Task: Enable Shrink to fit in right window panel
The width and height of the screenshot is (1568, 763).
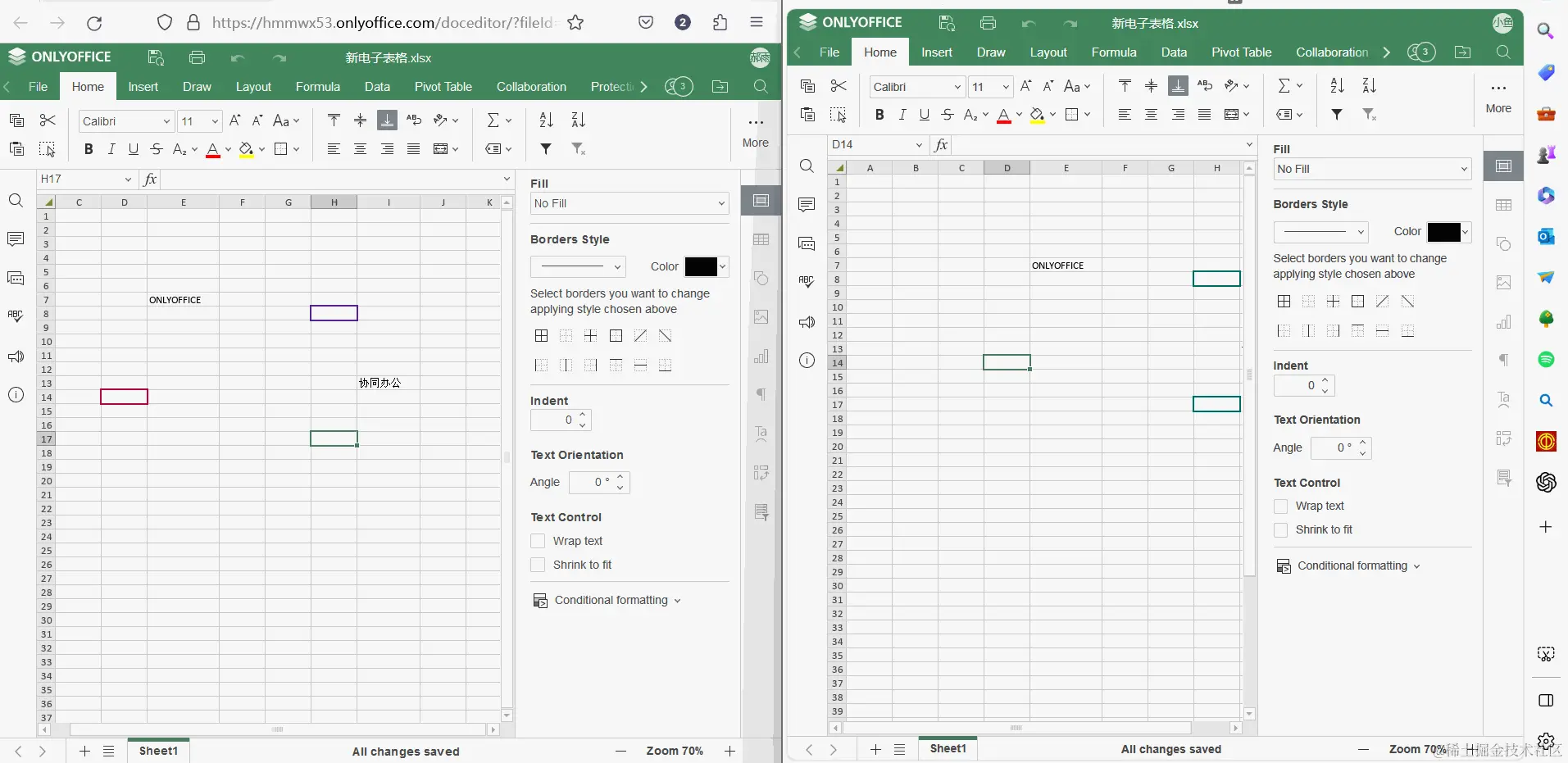Action: pos(1280,530)
